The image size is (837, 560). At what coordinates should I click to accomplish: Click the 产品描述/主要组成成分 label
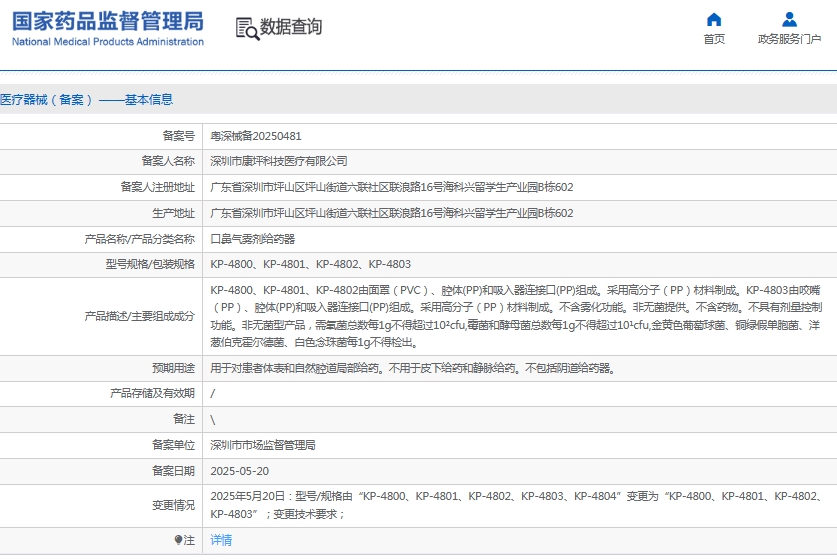140,316
